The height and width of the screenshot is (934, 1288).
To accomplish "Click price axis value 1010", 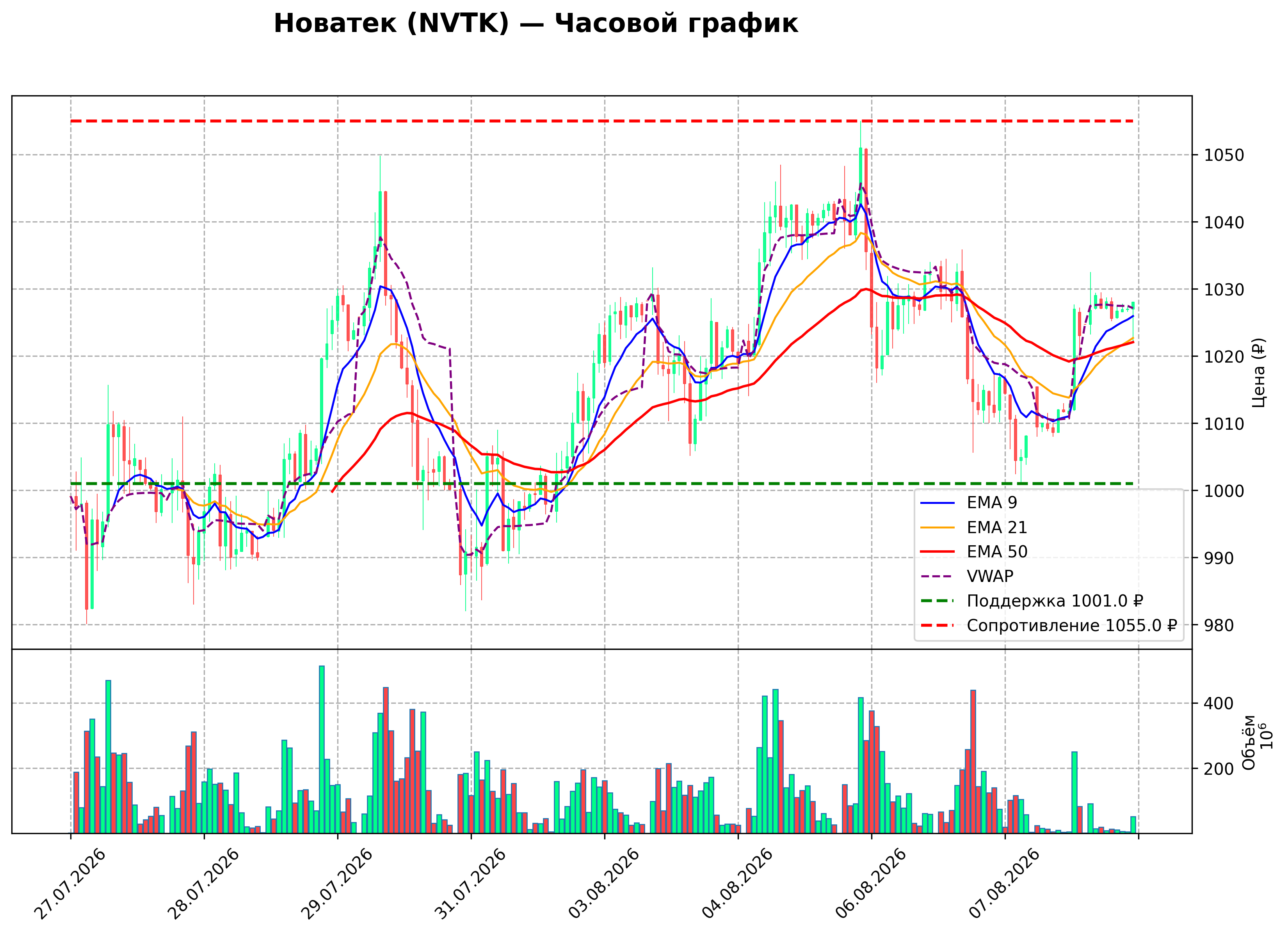I will click(1223, 423).
